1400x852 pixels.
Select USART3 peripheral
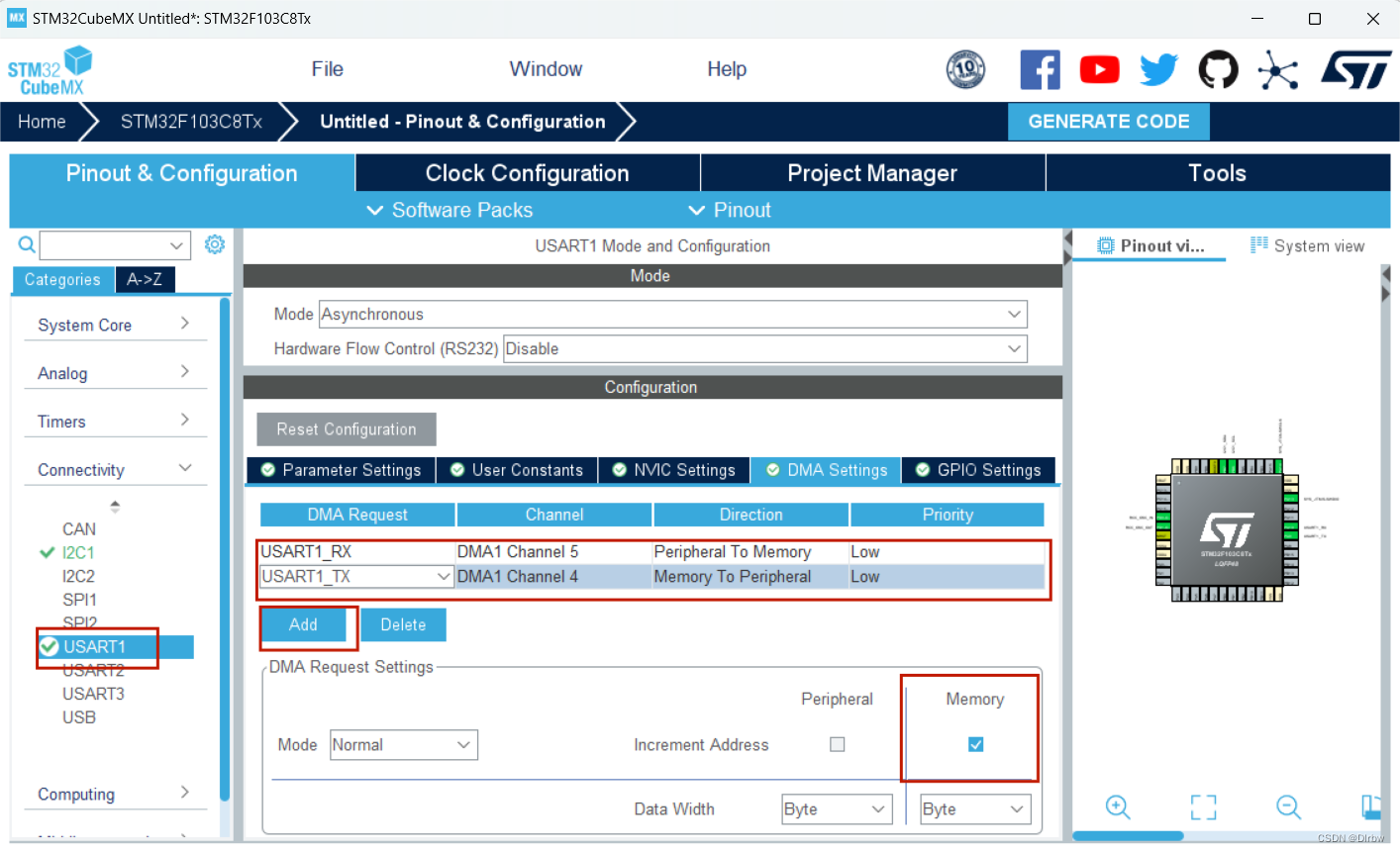click(x=93, y=694)
